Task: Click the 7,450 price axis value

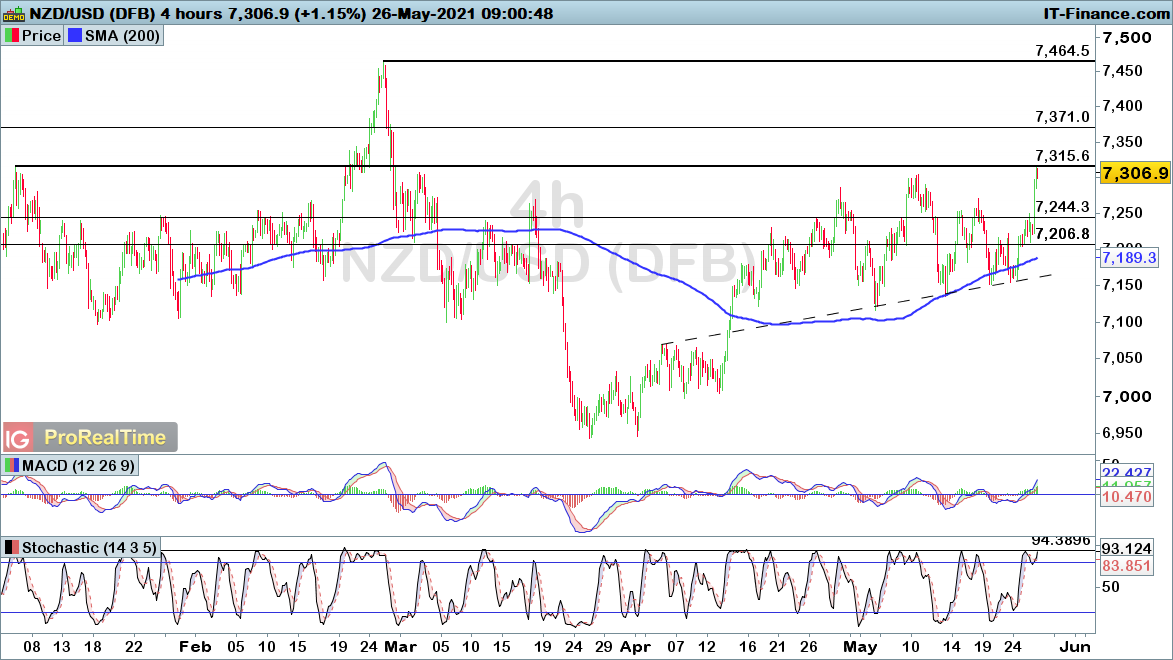Action: [1123, 71]
